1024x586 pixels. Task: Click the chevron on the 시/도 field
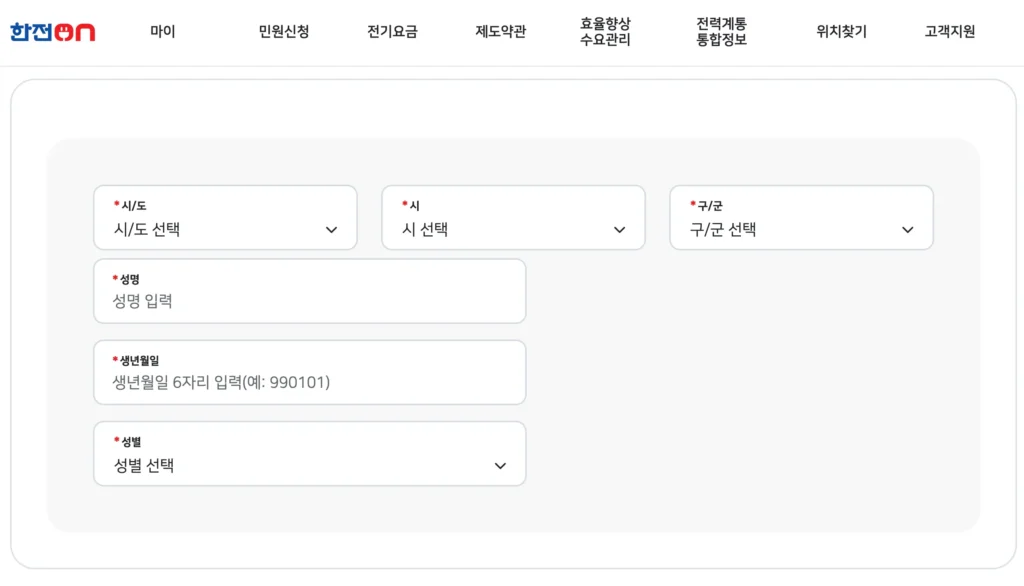(331, 230)
